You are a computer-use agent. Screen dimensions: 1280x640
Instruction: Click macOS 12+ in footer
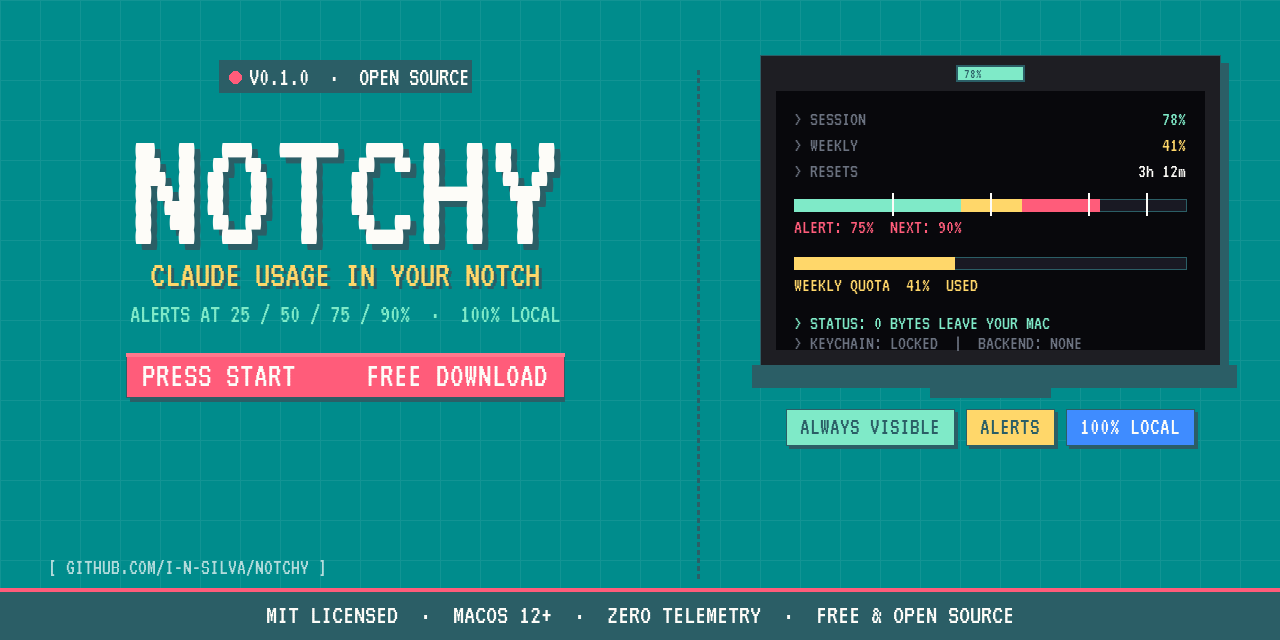point(502,616)
